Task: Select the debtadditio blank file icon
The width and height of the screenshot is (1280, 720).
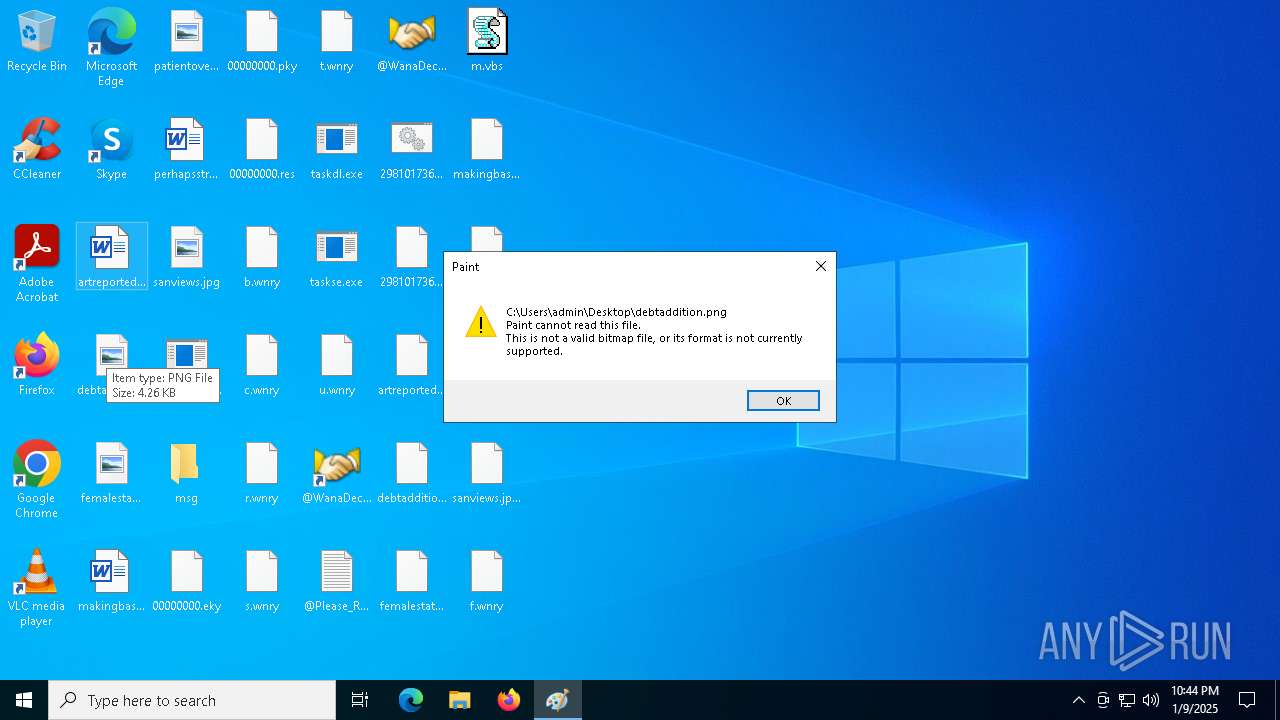Action: [x=412, y=474]
